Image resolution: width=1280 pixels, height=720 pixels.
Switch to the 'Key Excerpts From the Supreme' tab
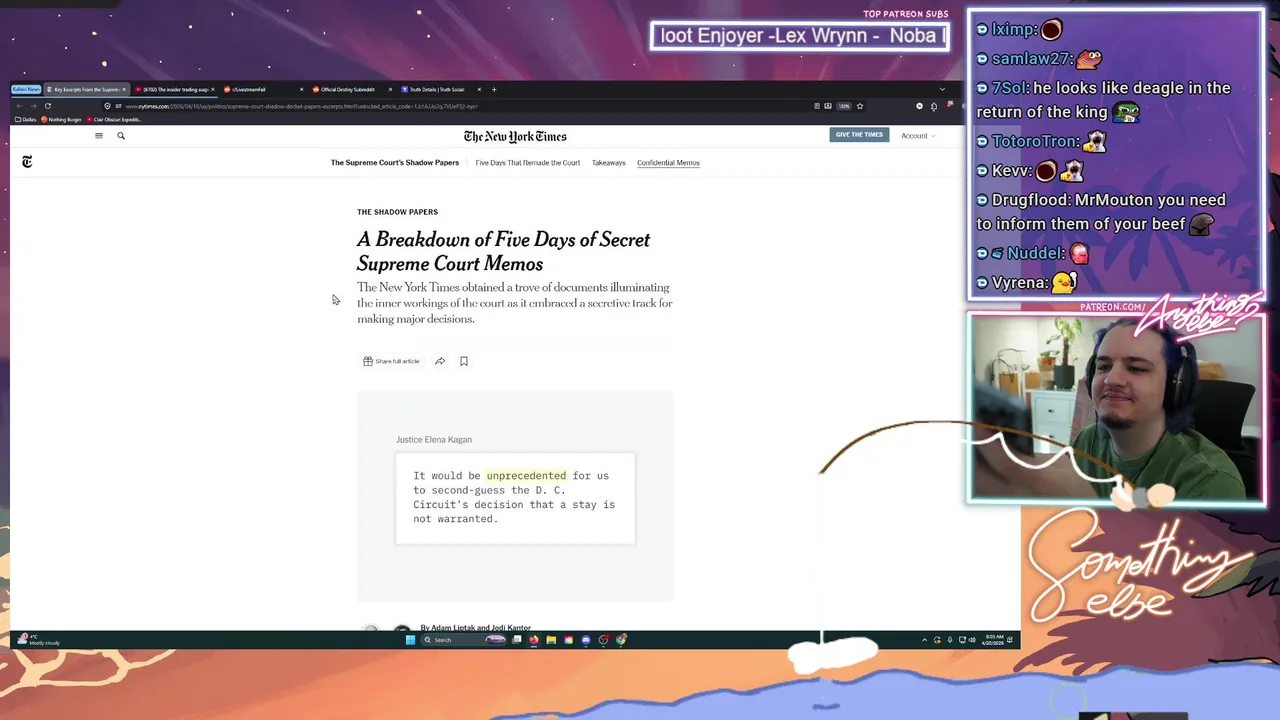click(85, 90)
